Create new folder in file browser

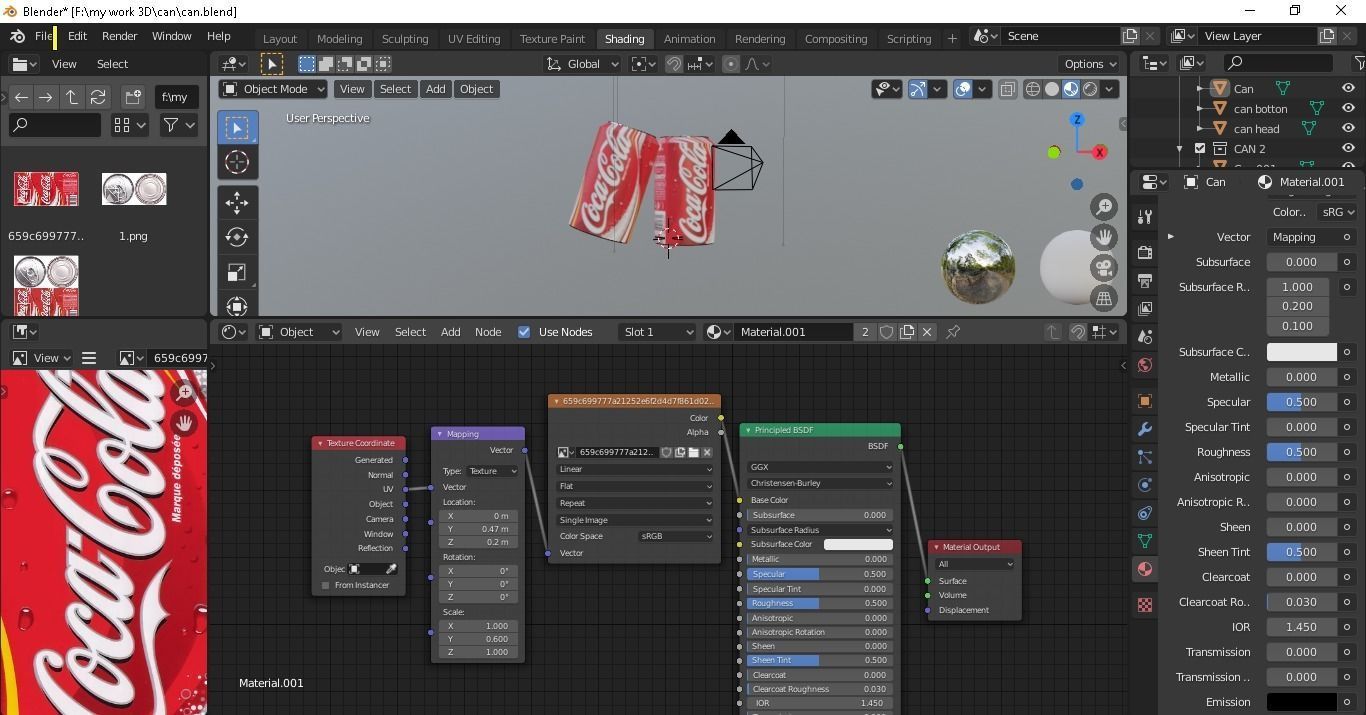pos(132,97)
